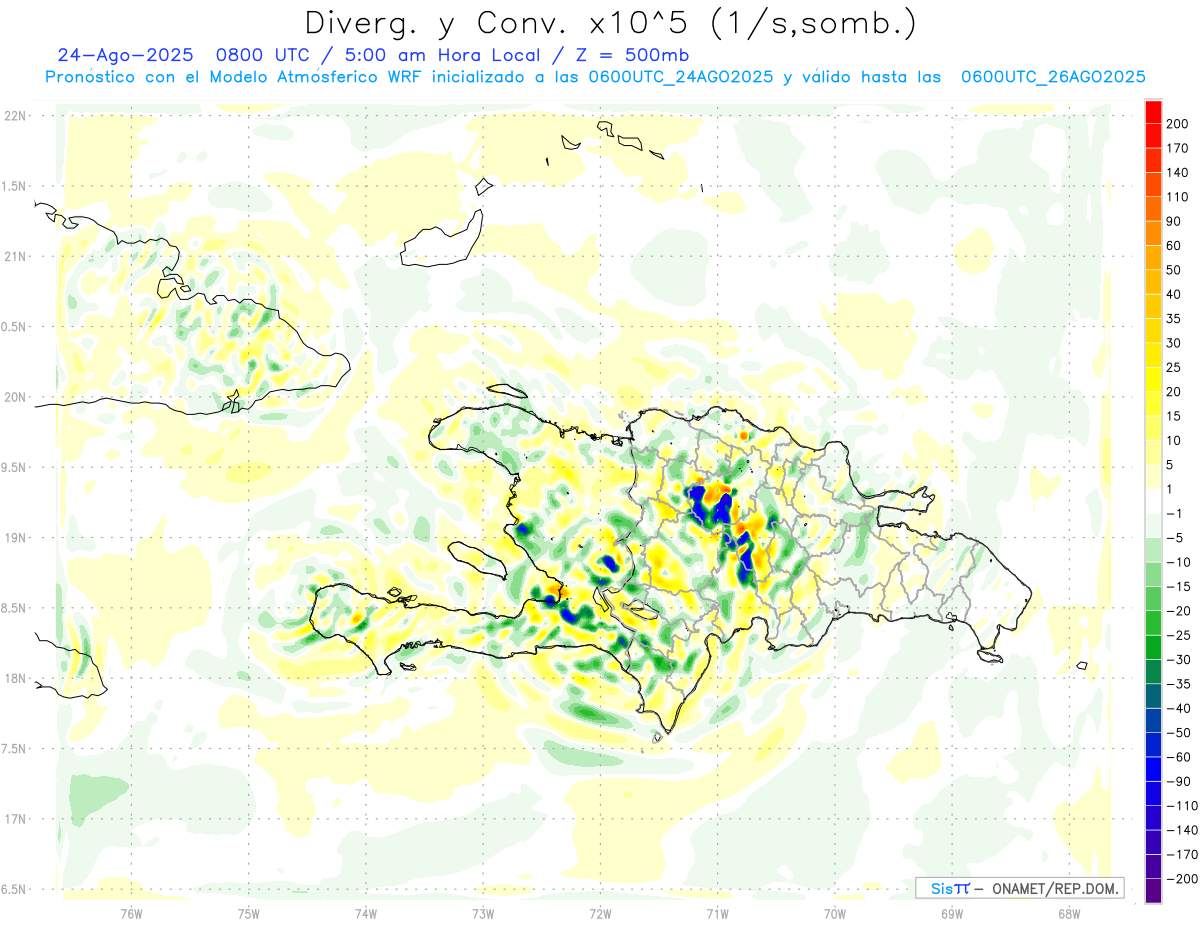Click the light green swatch between -5 and -10
Viewport: 1200px width, 927px height.
1153,550
